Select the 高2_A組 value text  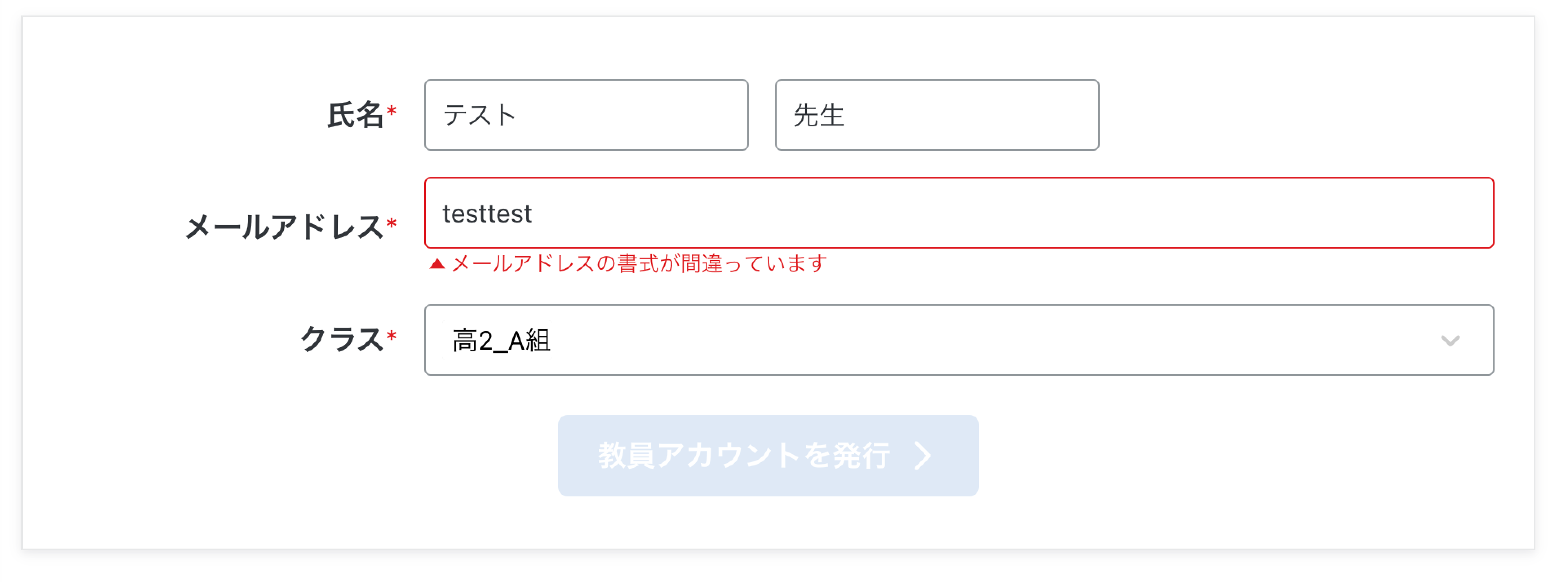[501, 341]
